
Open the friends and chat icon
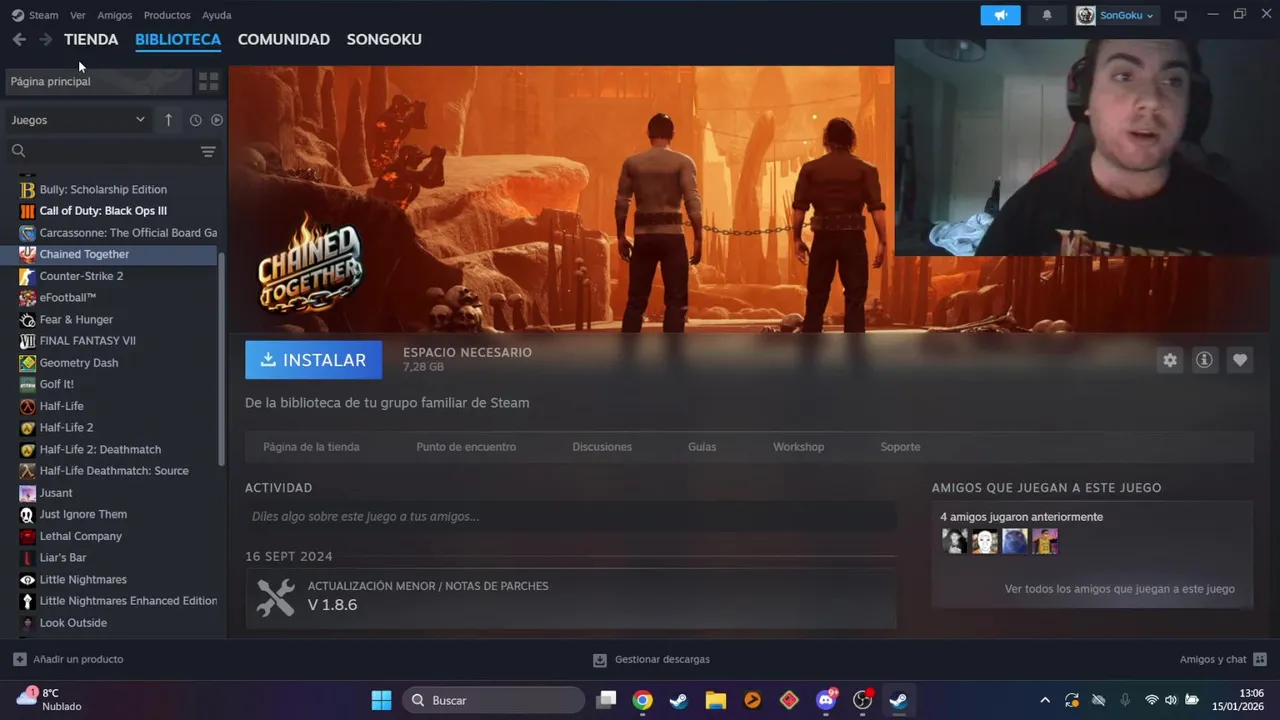pos(1260,659)
